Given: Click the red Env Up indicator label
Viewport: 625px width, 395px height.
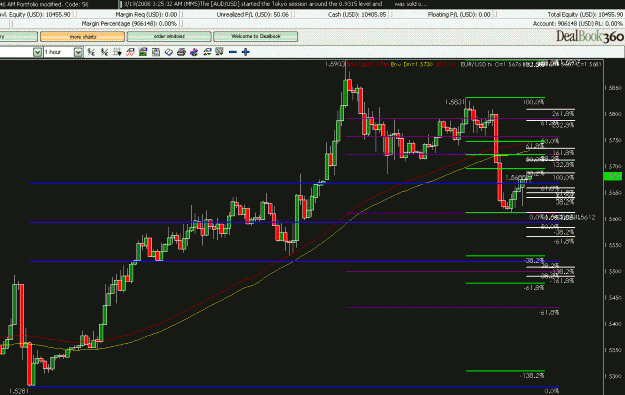Looking at the screenshot, I should [367, 64].
